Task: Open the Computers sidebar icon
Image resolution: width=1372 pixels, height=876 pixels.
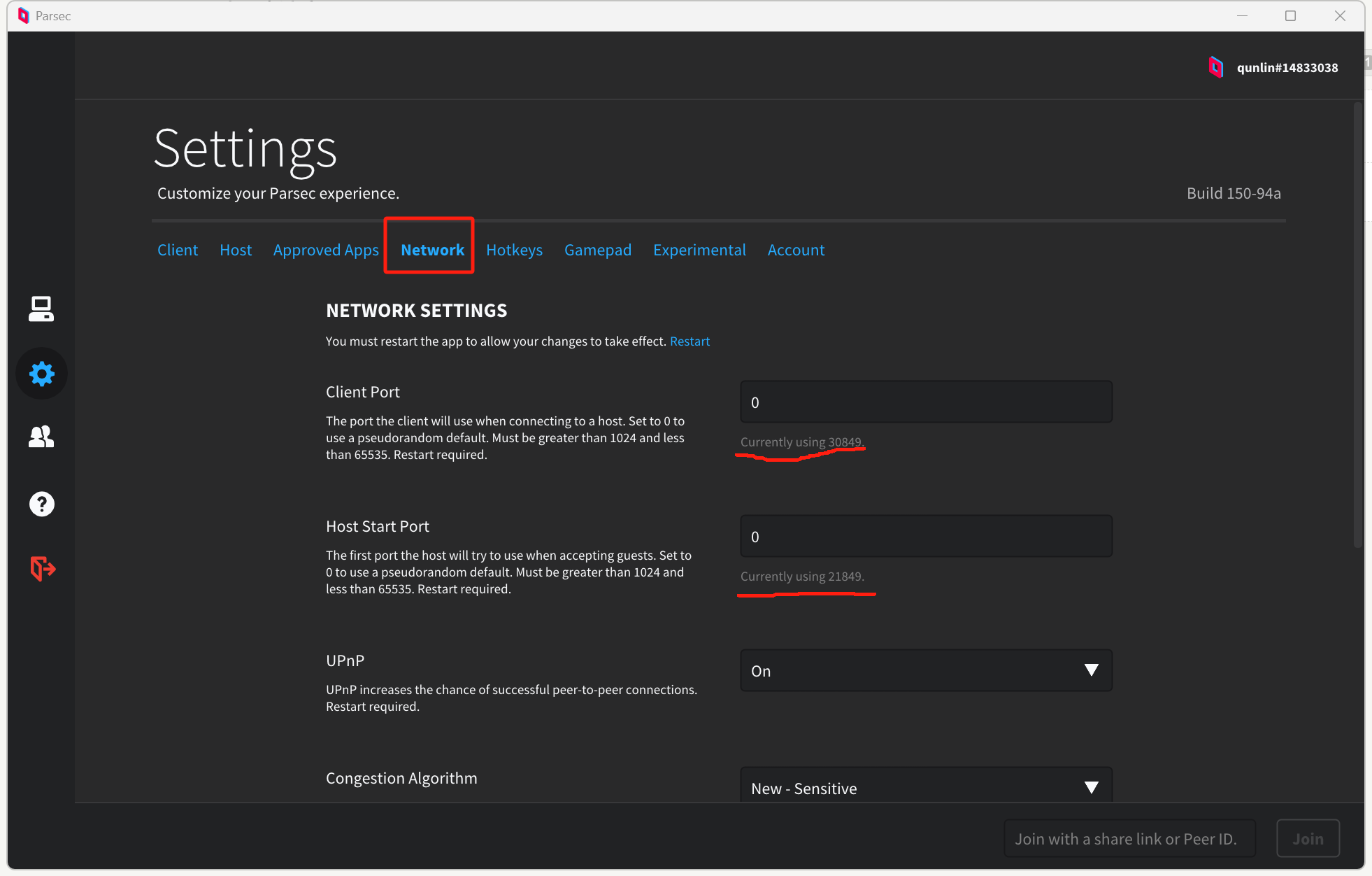Action: [41, 309]
